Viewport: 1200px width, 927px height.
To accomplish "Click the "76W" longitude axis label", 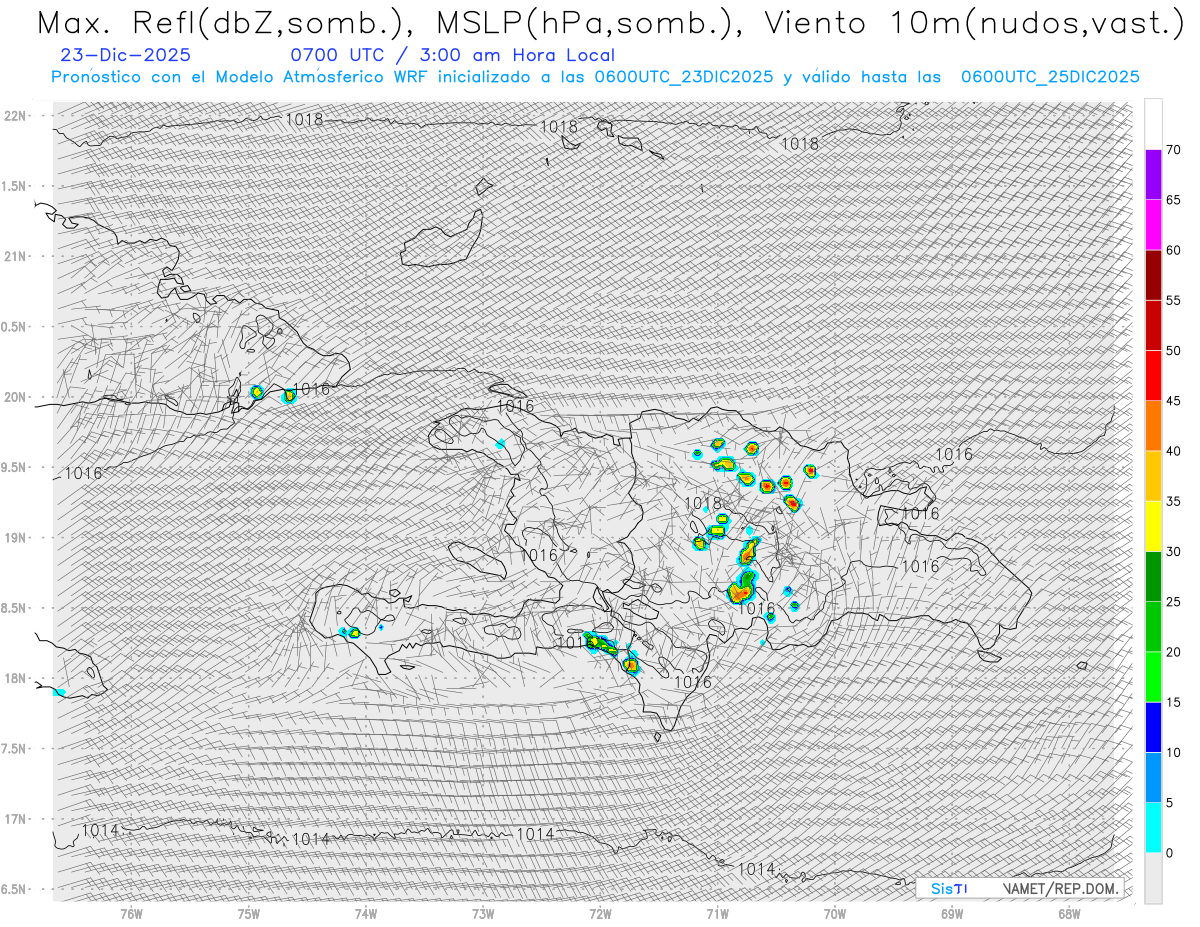I will (131, 913).
